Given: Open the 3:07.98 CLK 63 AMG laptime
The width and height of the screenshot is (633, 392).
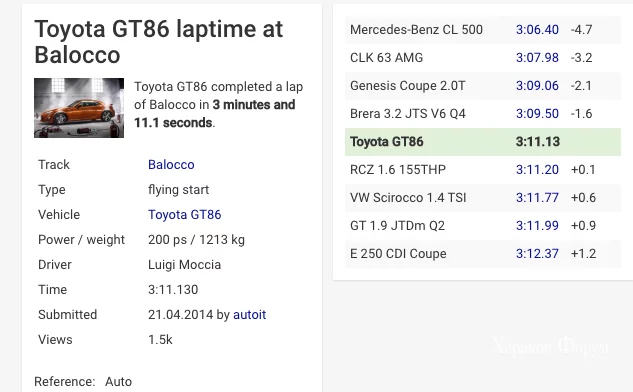Looking at the screenshot, I should 537,58.
